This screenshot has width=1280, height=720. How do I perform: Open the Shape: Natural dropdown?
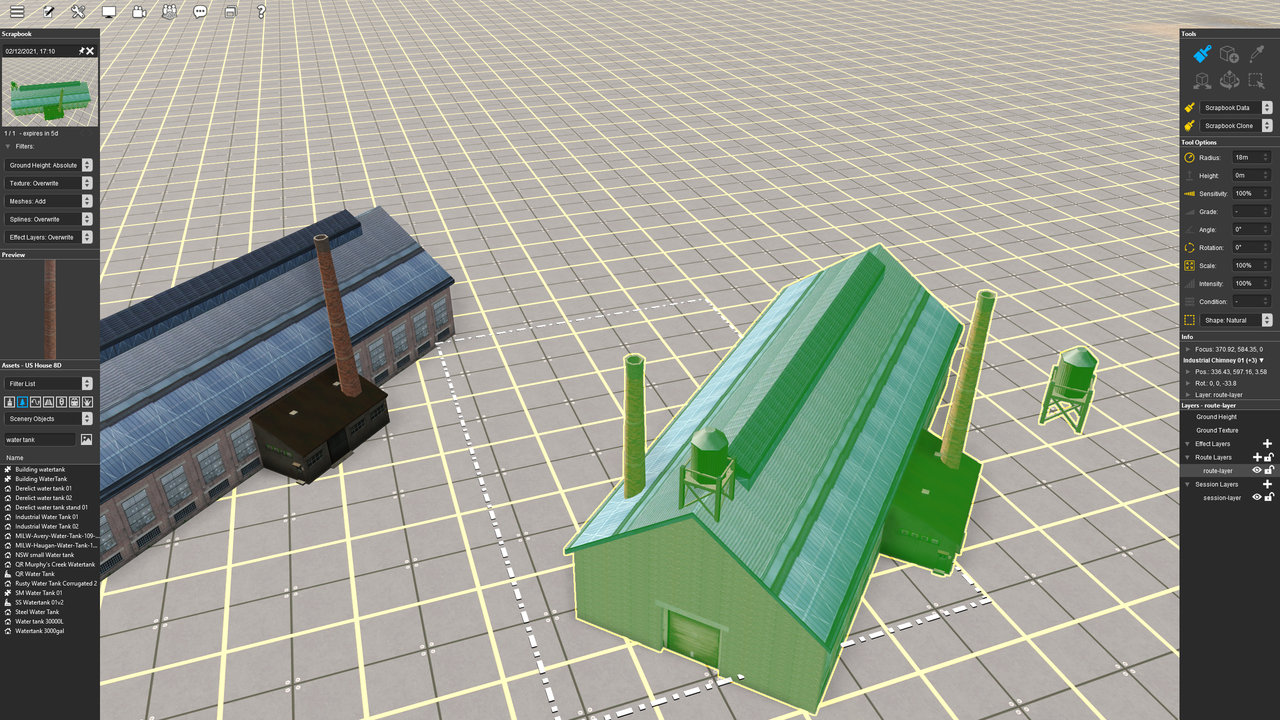point(1236,320)
